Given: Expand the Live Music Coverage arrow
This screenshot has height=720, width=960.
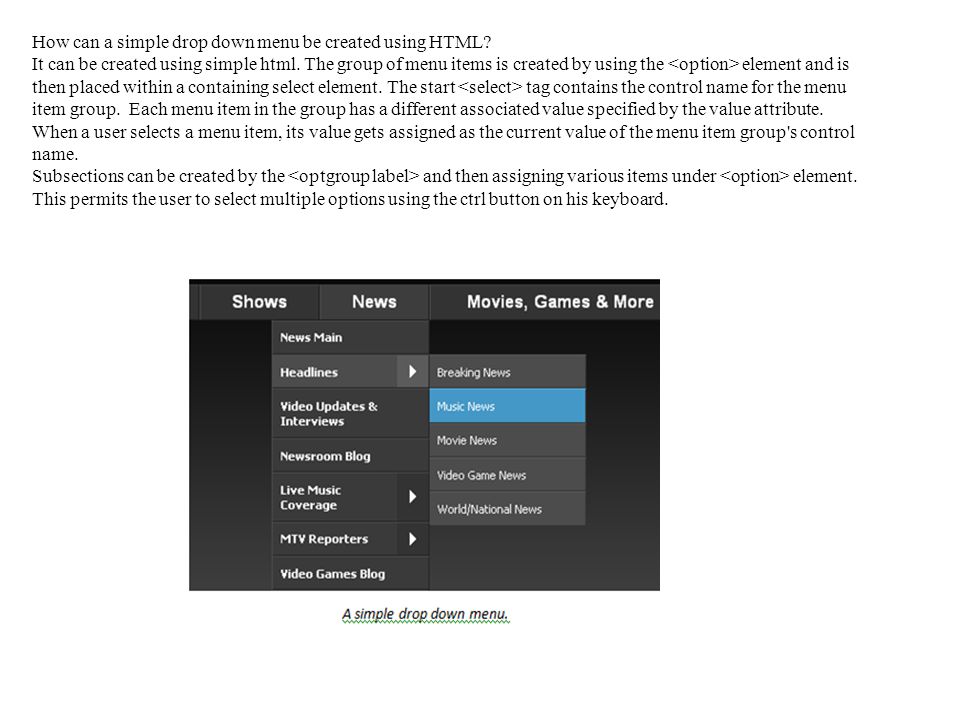Looking at the screenshot, I should click(413, 497).
